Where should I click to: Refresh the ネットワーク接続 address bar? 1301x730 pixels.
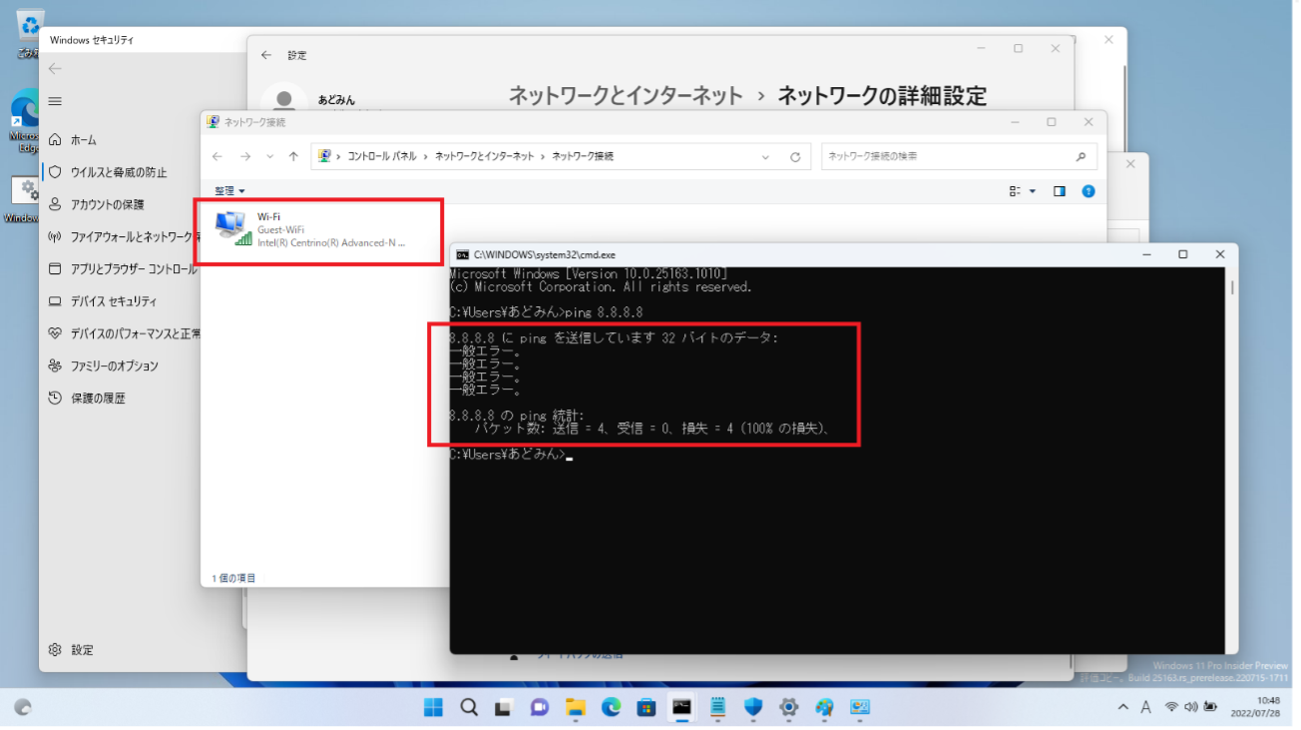click(x=795, y=157)
